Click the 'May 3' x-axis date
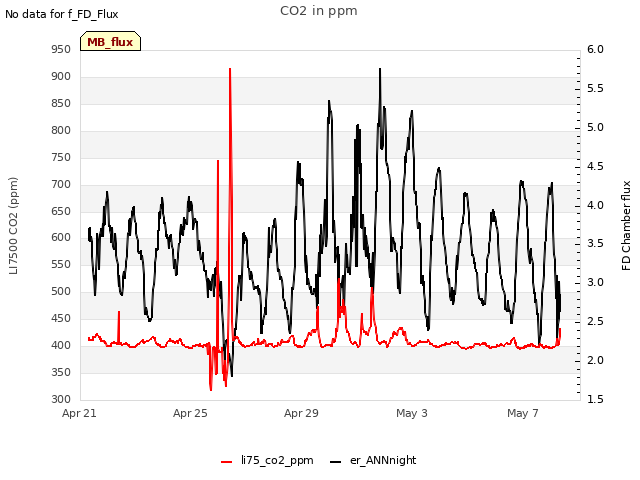Screen dimensions: 640x480 pos(412,413)
